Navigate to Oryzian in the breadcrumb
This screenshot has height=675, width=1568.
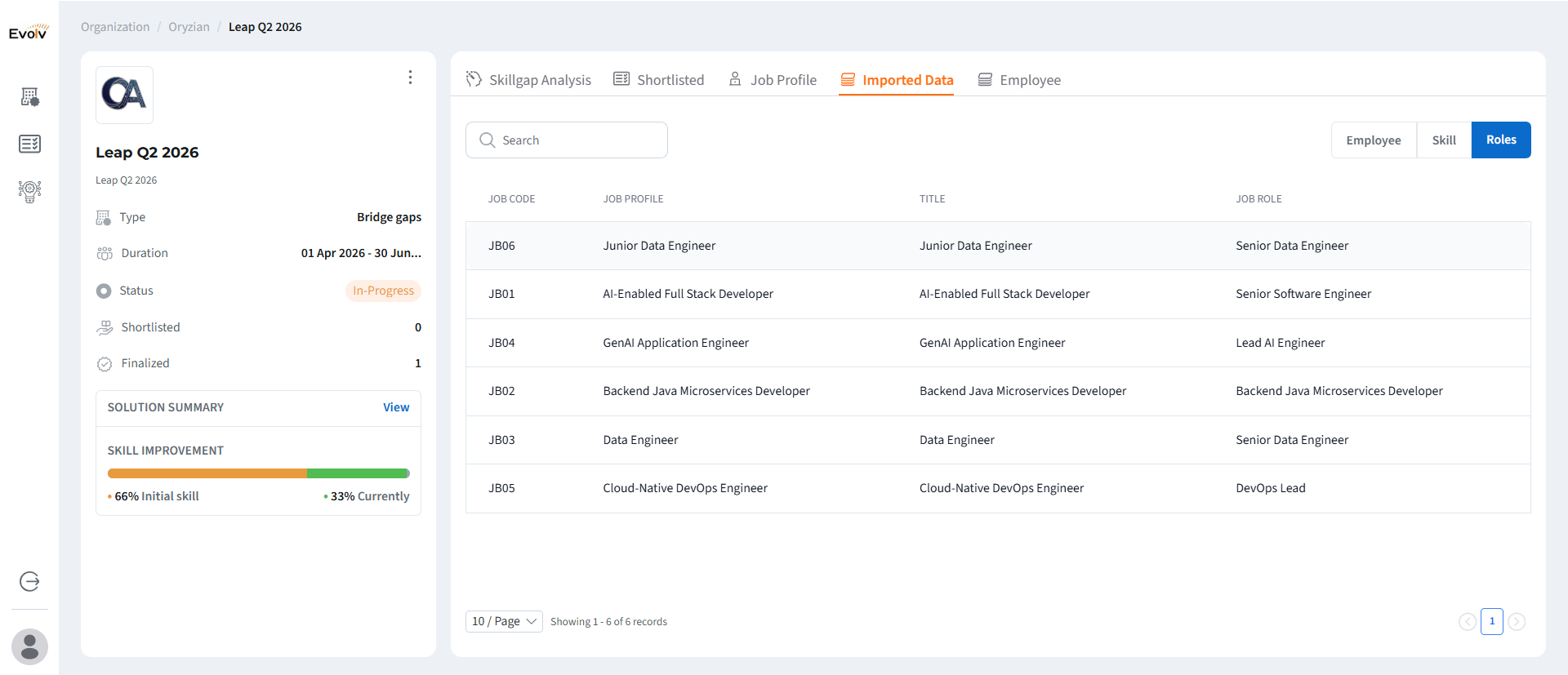[x=189, y=27]
